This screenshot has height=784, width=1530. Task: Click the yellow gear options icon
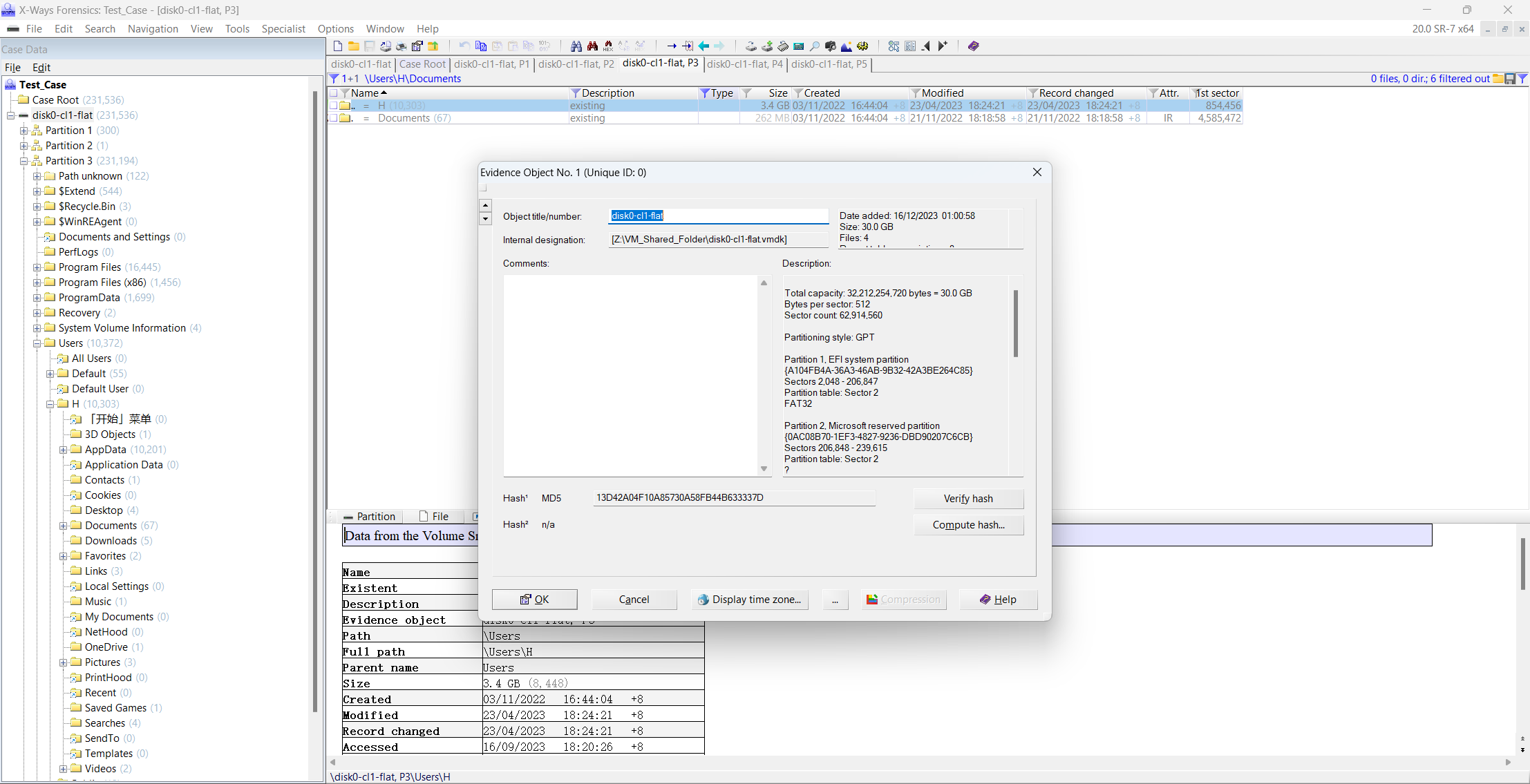[862, 46]
